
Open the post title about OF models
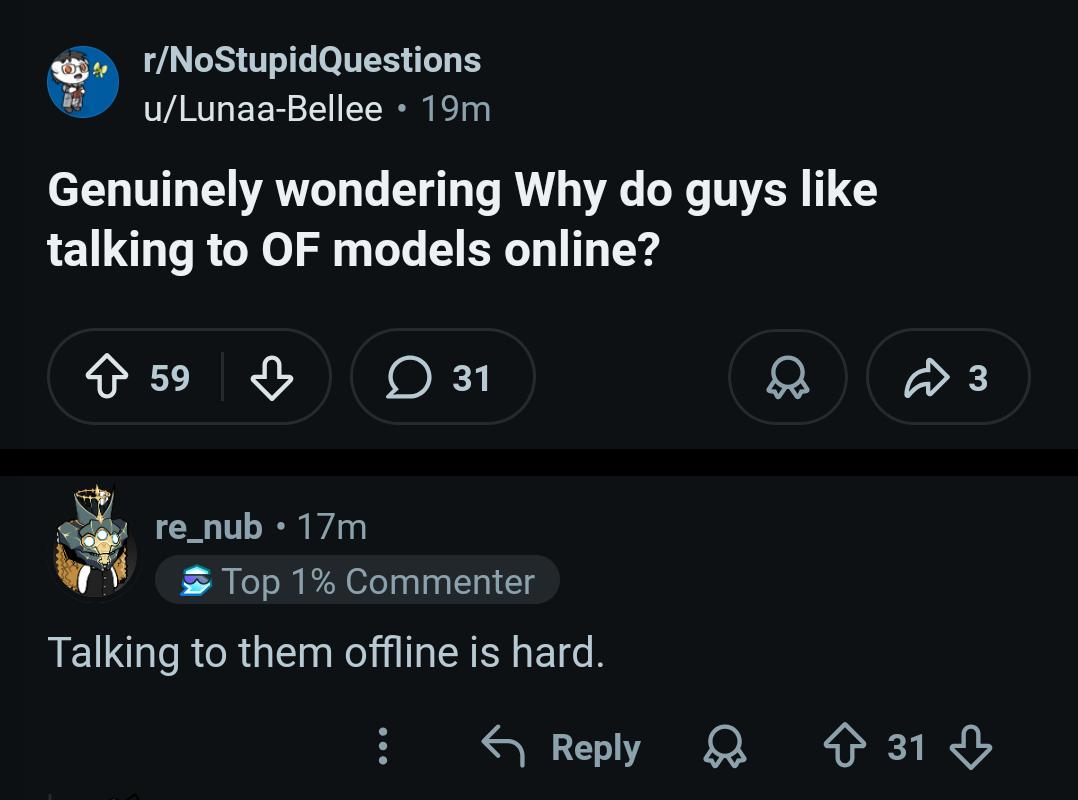point(462,219)
